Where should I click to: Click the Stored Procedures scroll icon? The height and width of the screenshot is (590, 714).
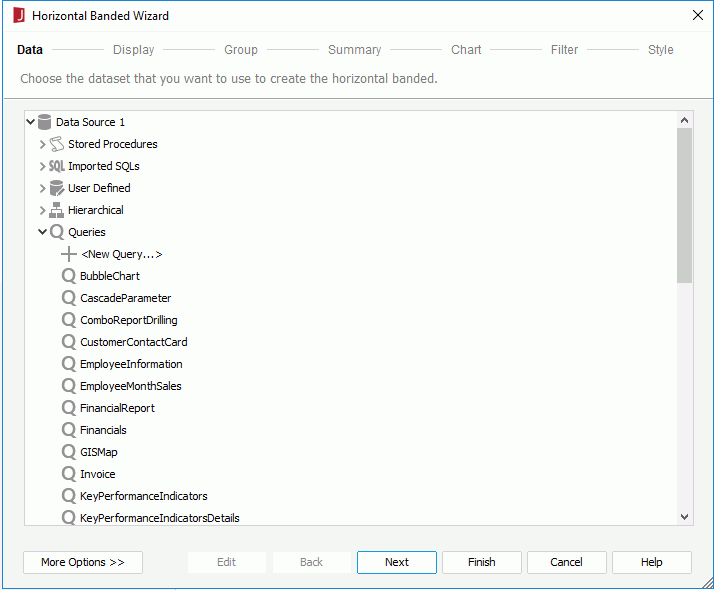[56, 144]
